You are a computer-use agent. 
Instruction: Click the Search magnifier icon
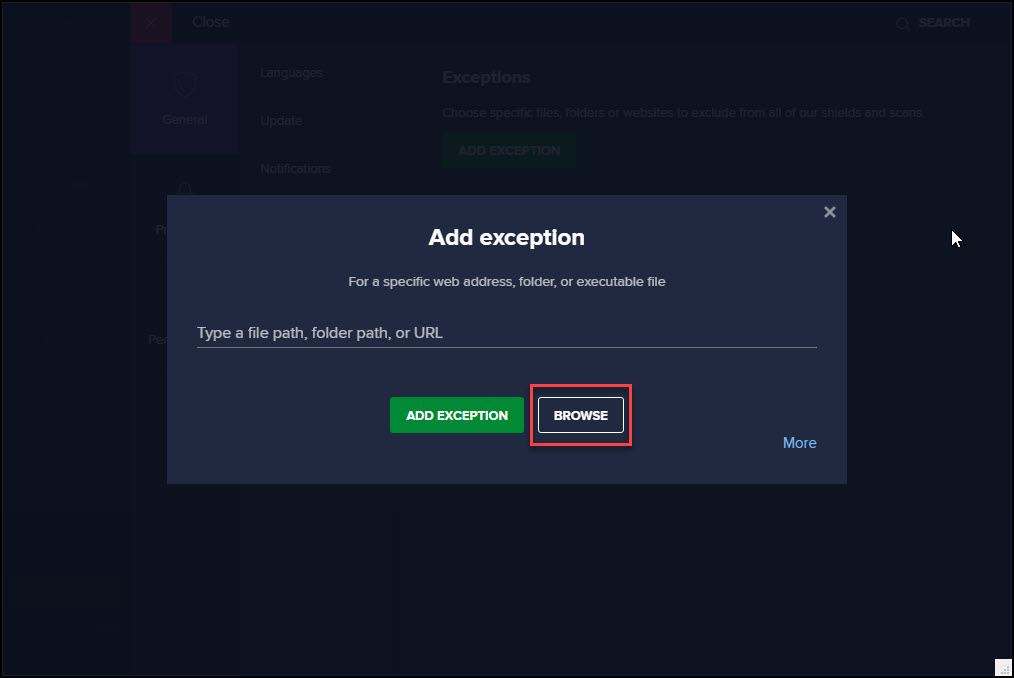(903, 22)
